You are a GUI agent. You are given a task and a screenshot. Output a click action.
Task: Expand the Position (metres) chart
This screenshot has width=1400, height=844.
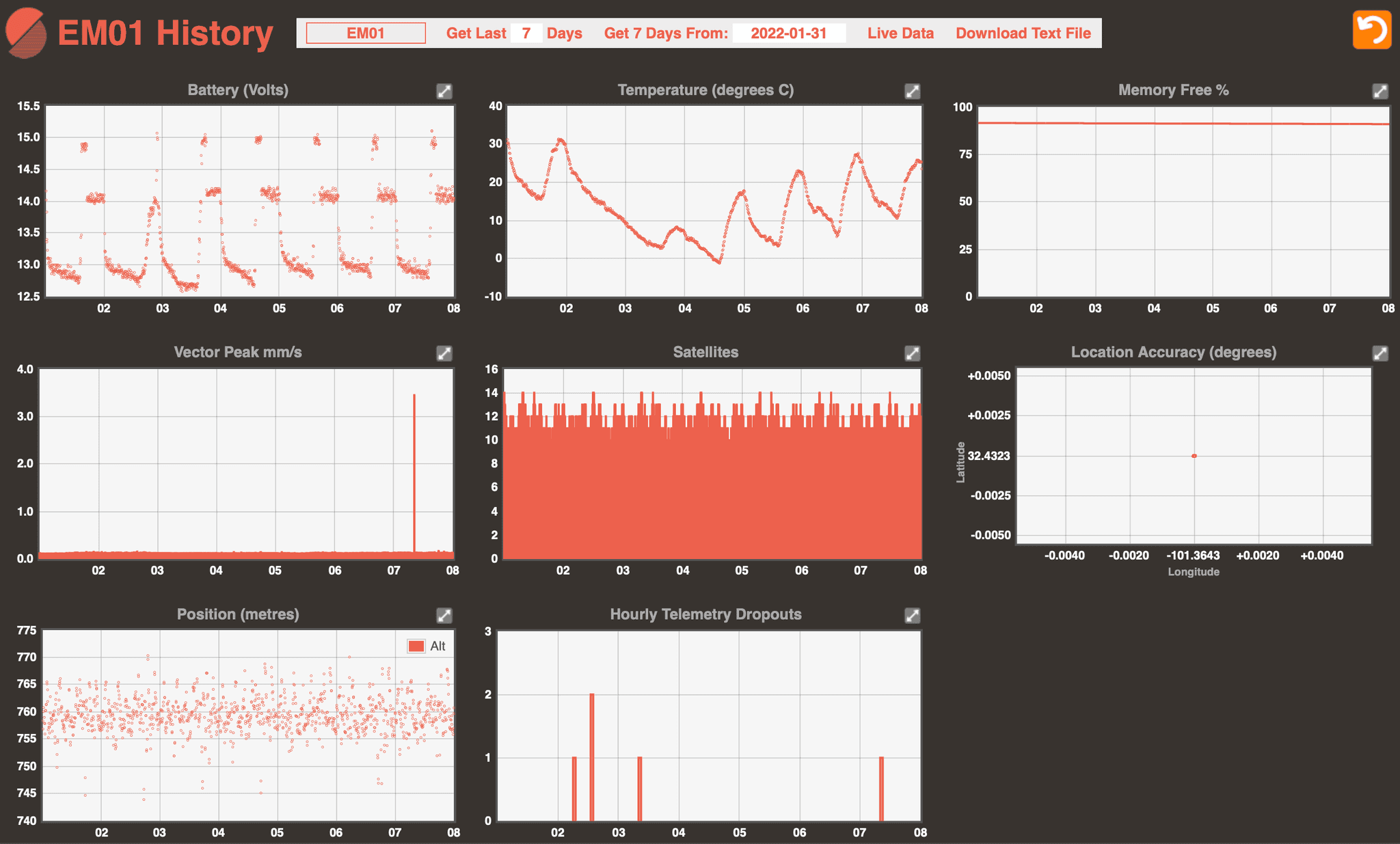444,615
